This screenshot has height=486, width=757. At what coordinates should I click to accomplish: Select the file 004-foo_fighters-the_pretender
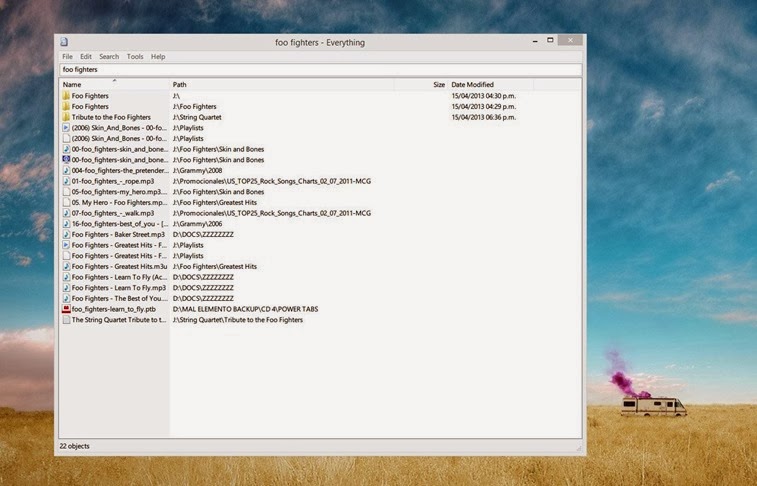point(120,170)
